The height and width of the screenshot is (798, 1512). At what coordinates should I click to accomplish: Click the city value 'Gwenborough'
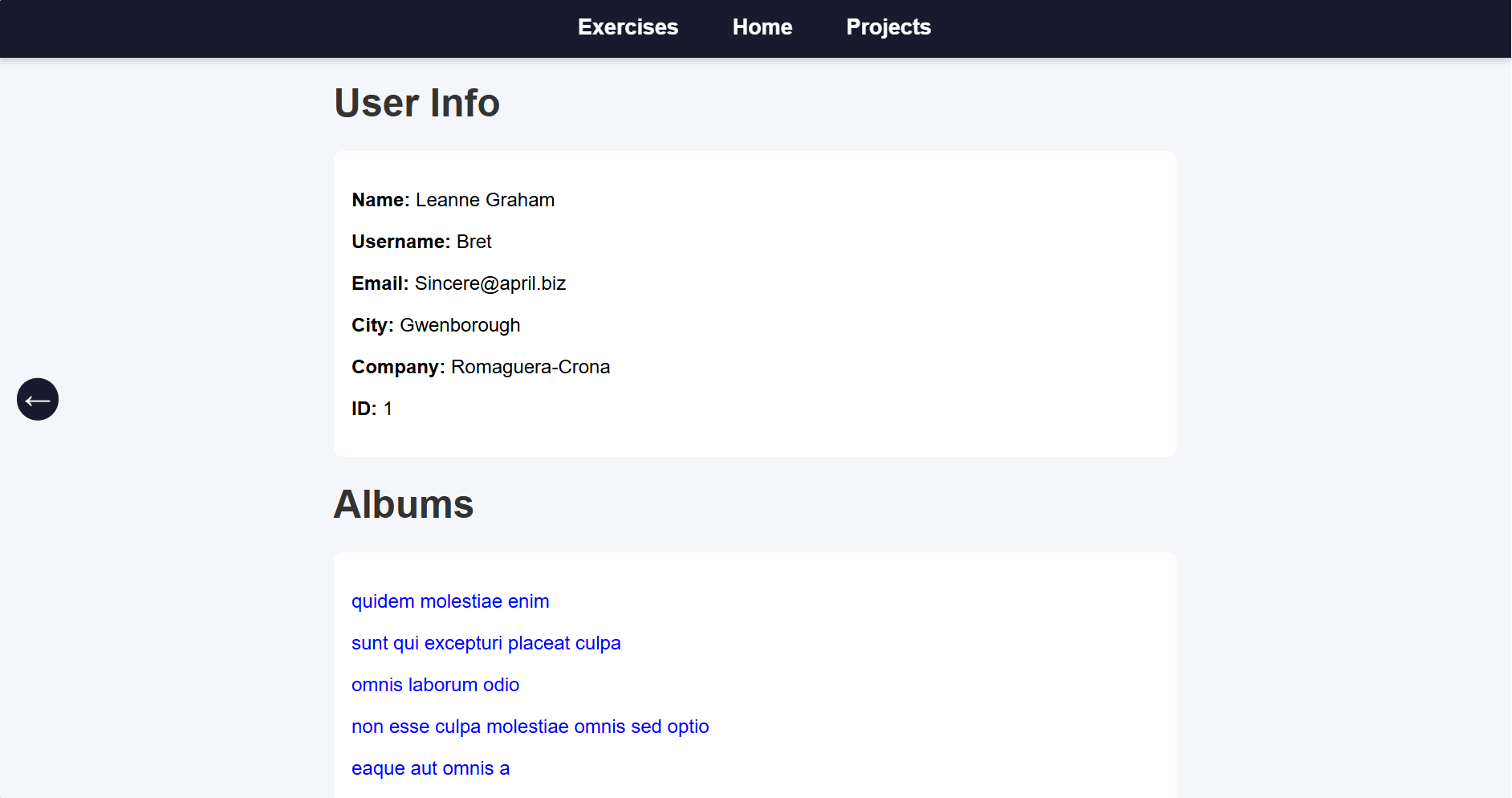pyautogui.click(x=460, y=325)
